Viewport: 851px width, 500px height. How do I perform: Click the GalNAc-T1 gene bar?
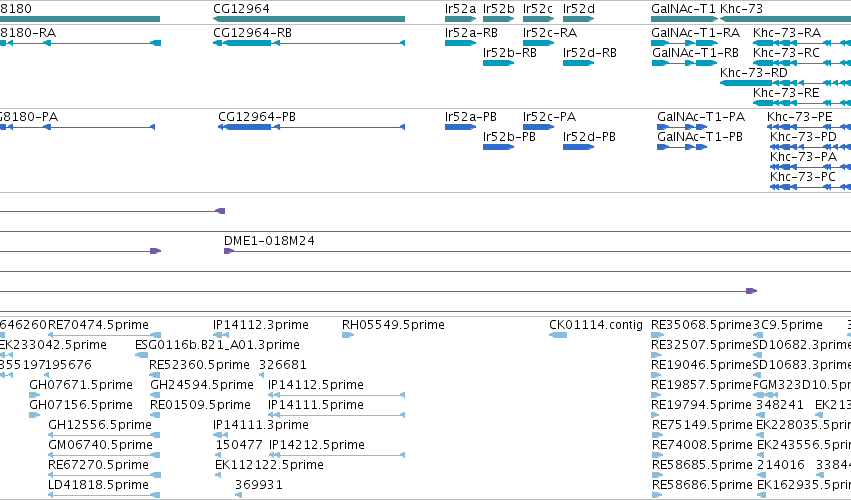coord(684,19)
